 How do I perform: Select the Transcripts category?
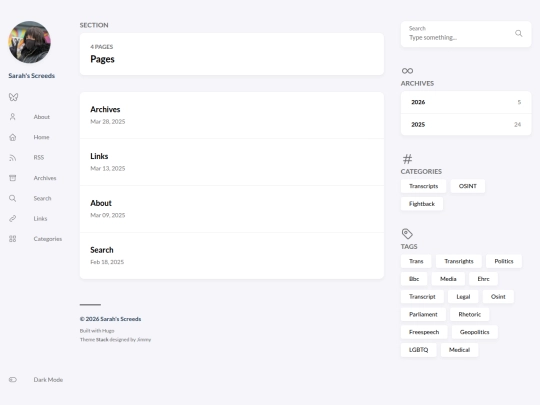pos(424,186)
